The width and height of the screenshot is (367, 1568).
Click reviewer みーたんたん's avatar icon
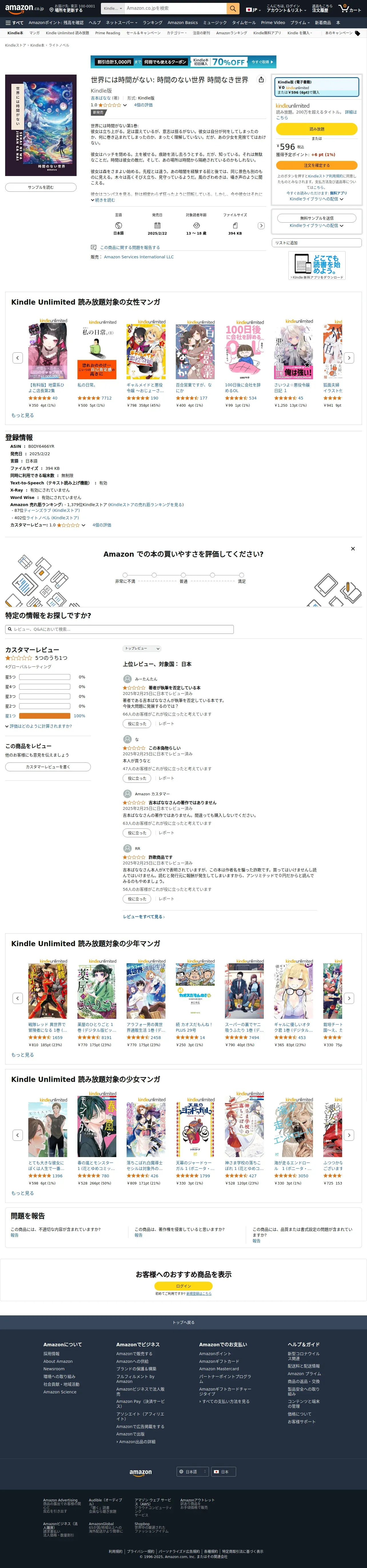point(127,679)
